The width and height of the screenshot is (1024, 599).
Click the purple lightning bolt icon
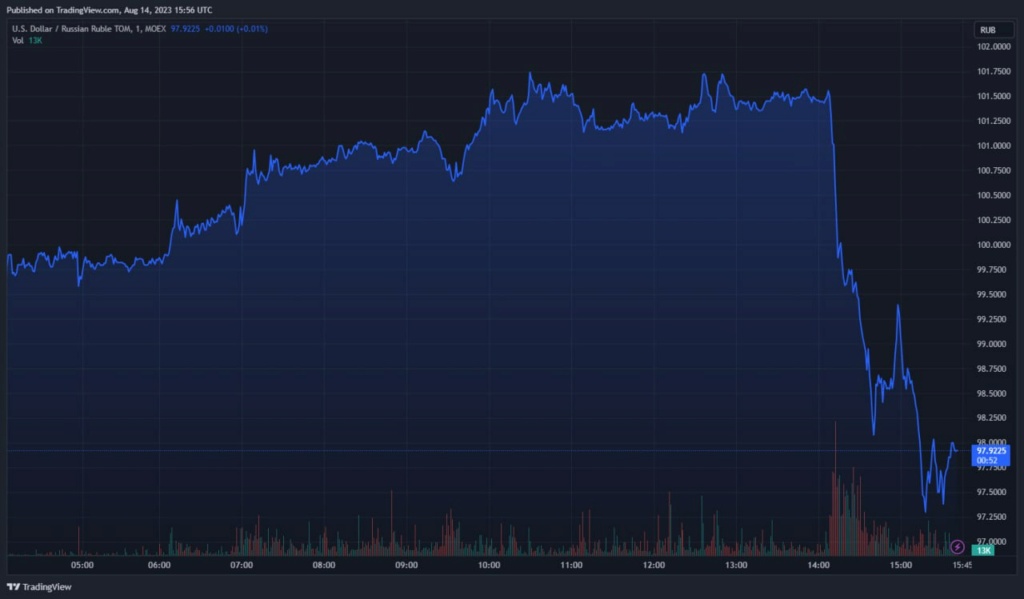pos(957,547)
